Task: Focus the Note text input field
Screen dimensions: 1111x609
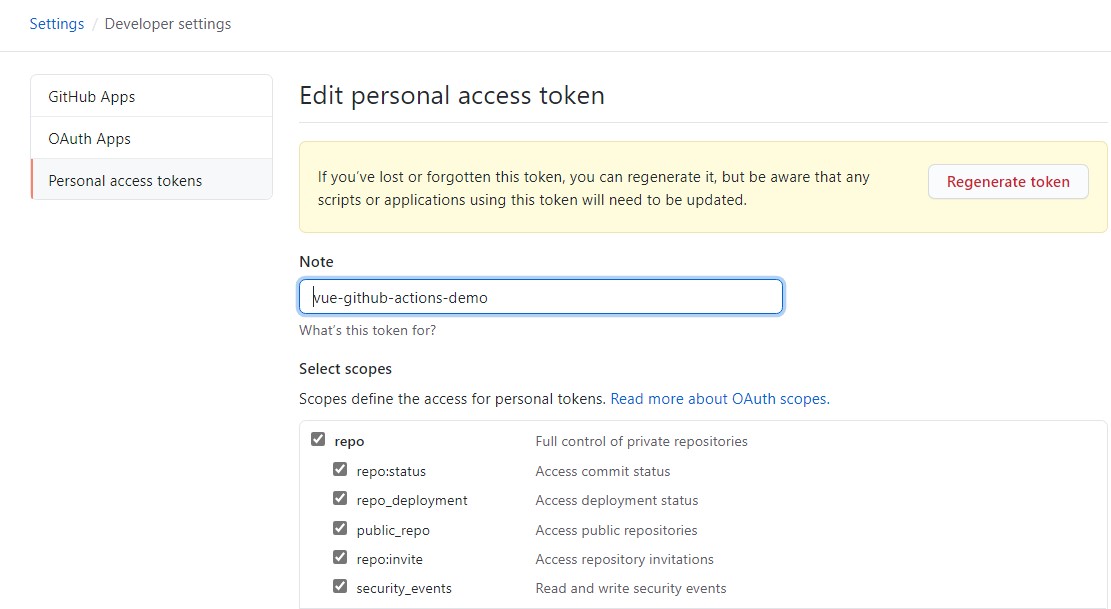Action: (x=541, y=297)
